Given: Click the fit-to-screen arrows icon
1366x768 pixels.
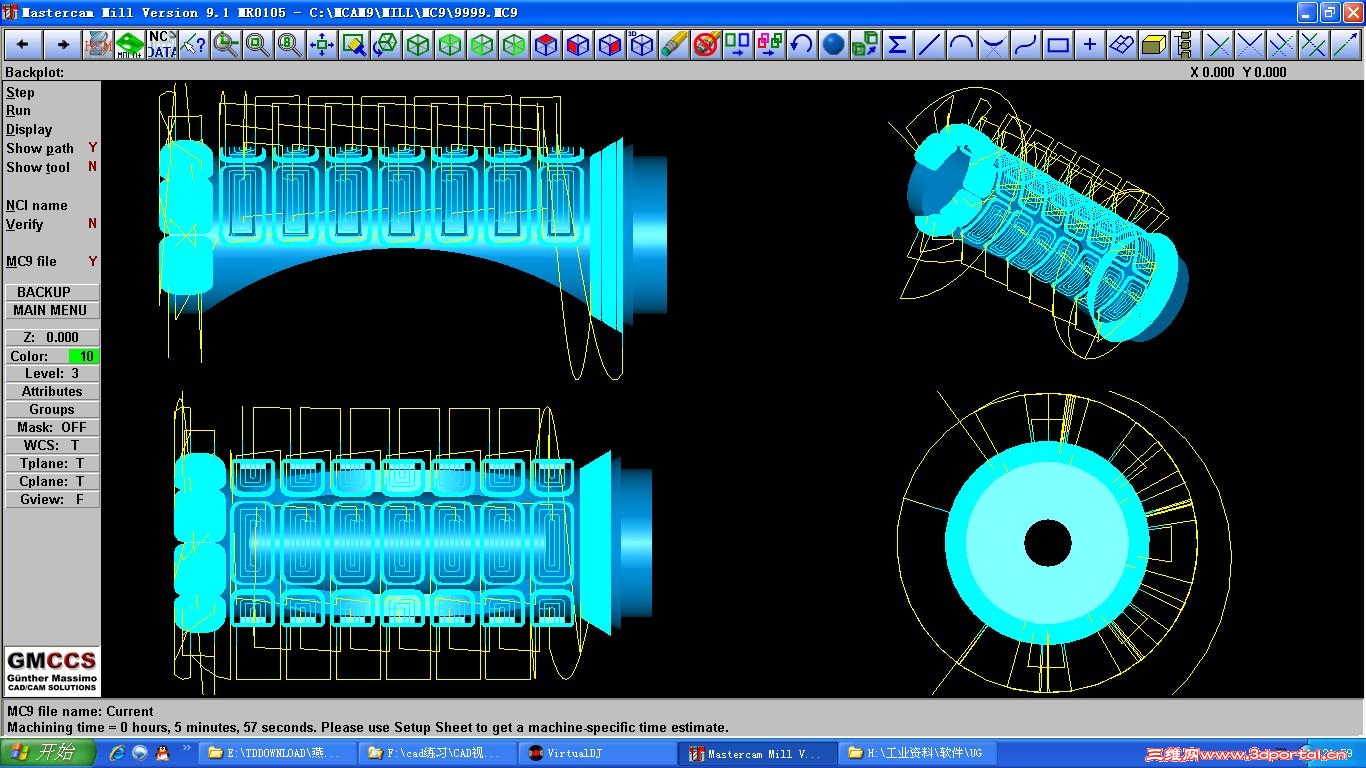Looking at the screenshot, I should point(322,45).
